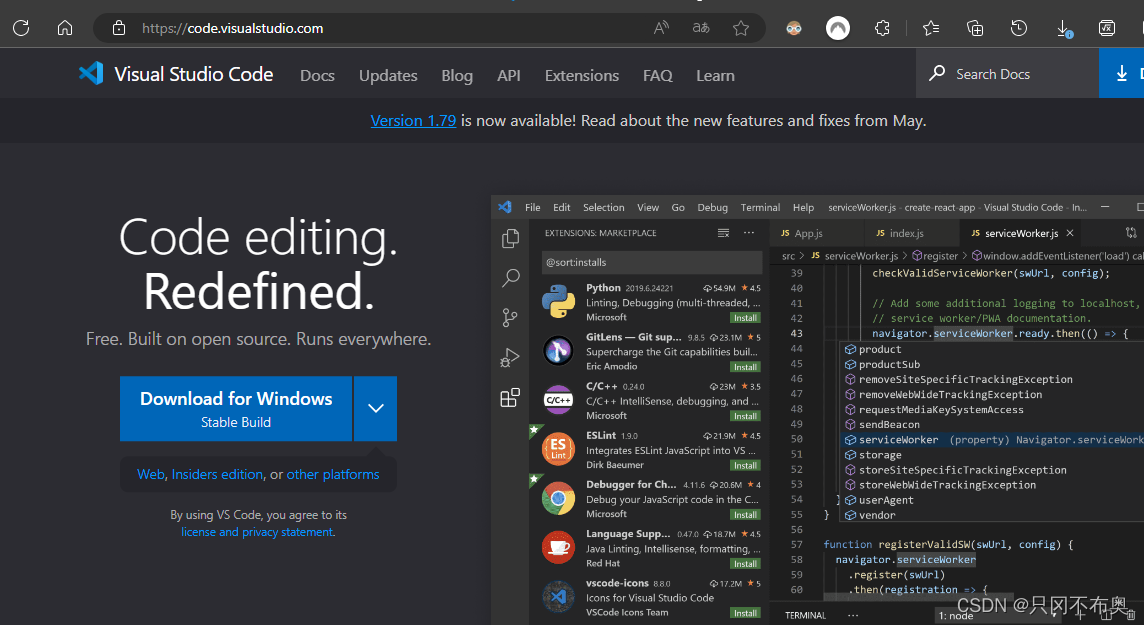Click the site lock icon in address bar
The height and width of the screenshot is (625, 1144).
119,28
